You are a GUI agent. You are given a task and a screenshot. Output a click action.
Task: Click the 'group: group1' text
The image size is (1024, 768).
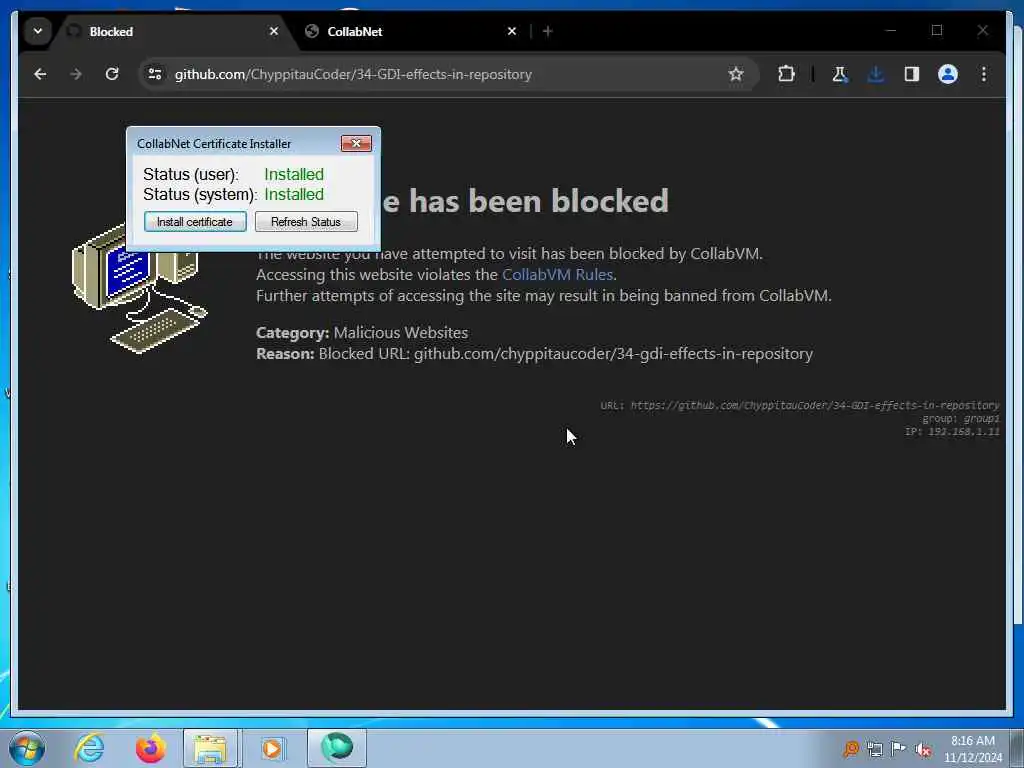click(x=961, y=419)
